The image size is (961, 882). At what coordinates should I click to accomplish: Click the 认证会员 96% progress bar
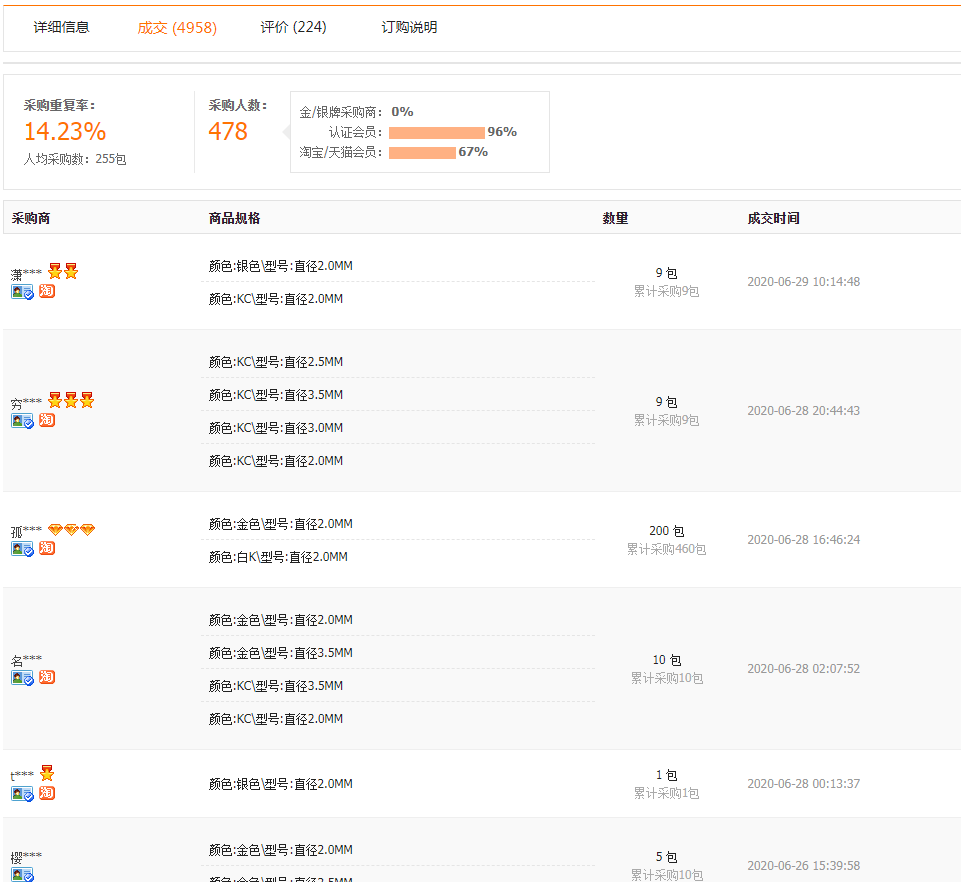[x=435, y=131]
